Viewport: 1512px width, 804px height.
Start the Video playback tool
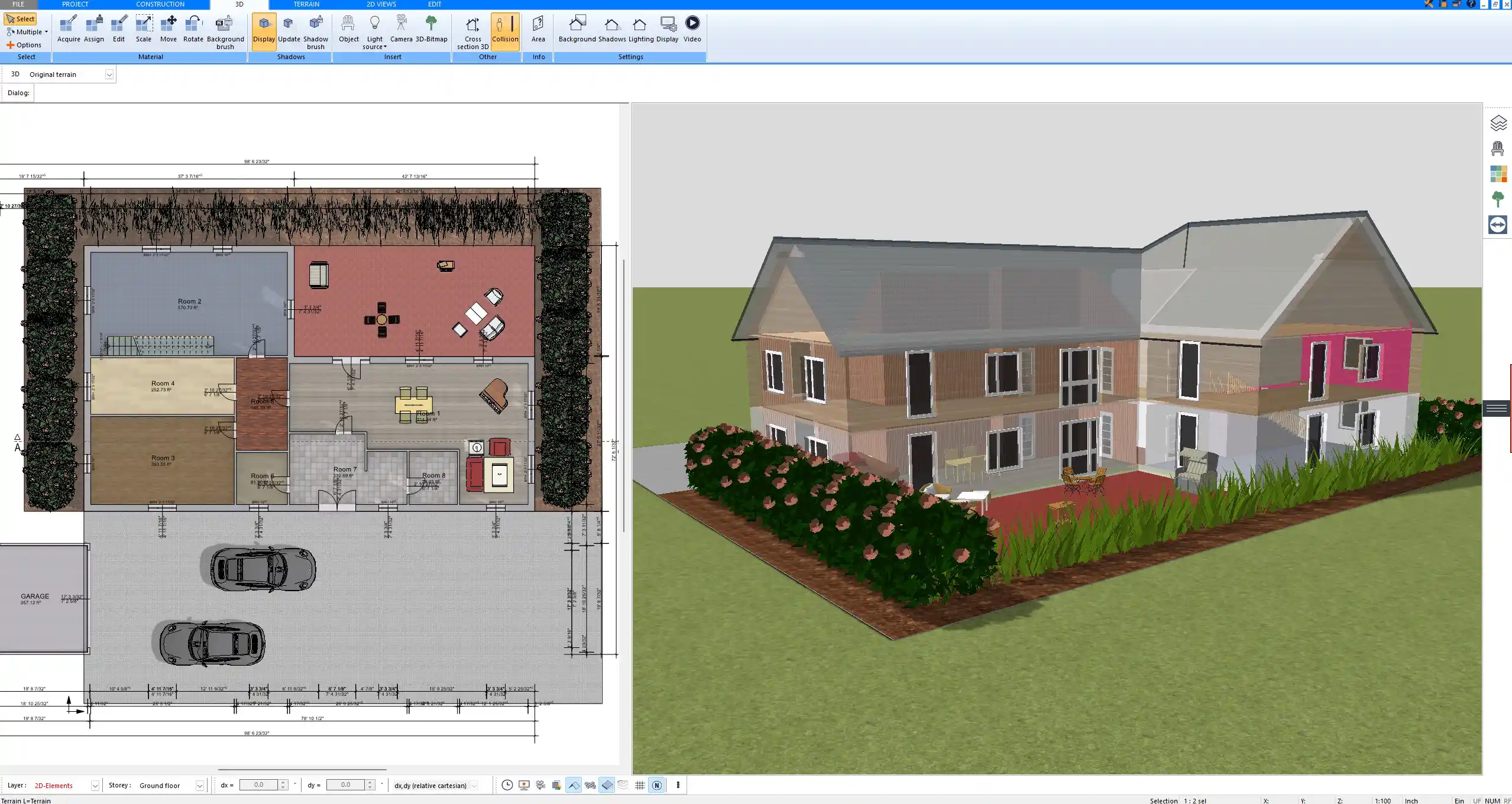692,30
